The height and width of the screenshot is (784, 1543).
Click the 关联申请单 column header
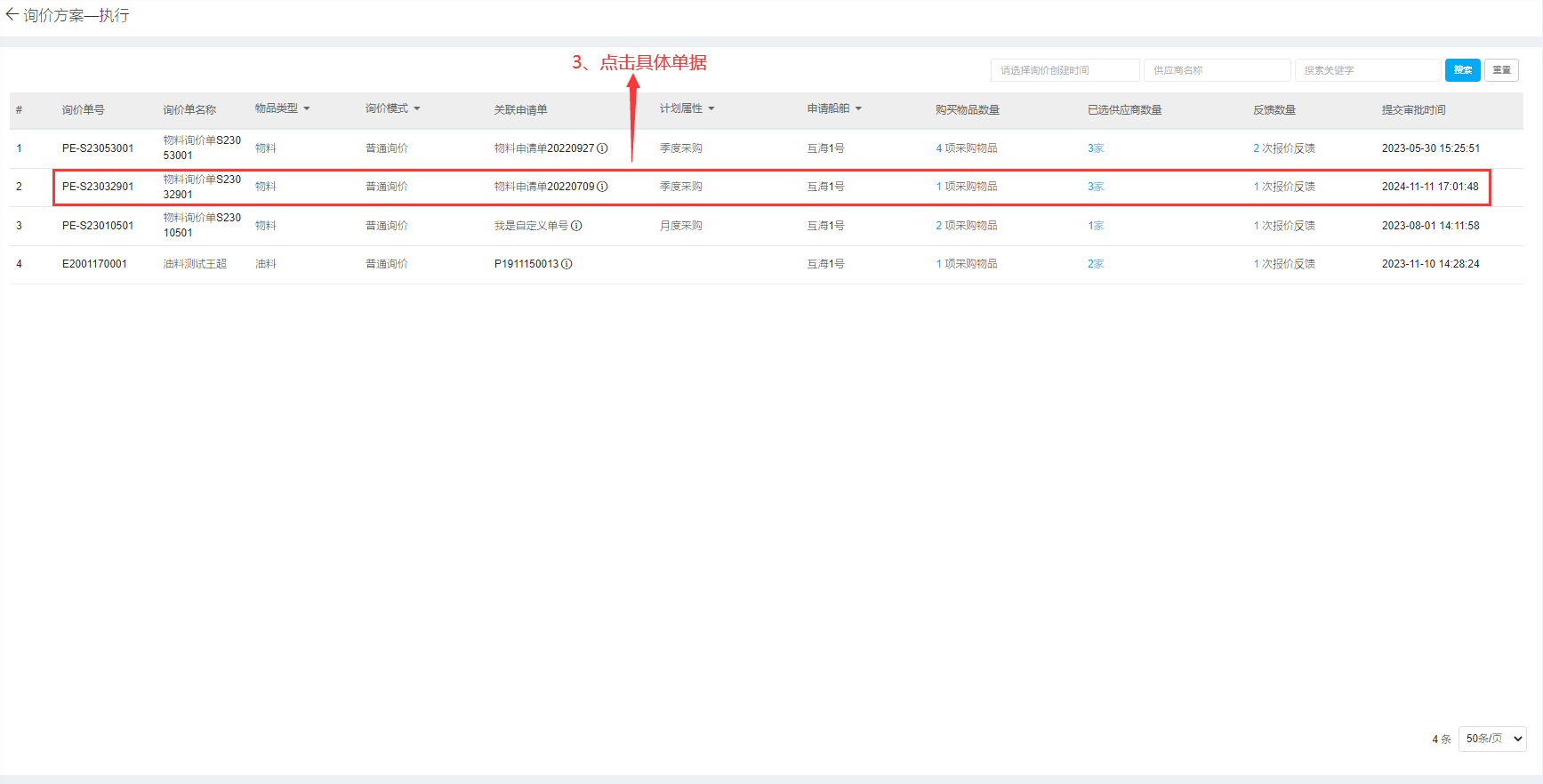(520, 110)
